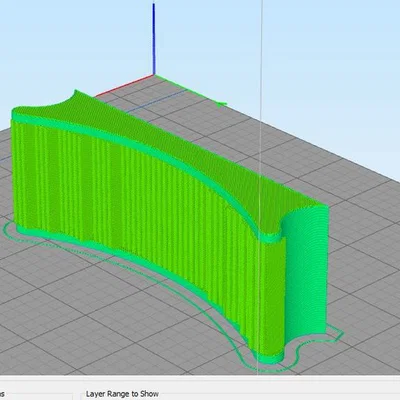Viewport: 400px width, 400px height.
Task: Click the 'Layer Range to Show' label
Action: click(122, 394)
